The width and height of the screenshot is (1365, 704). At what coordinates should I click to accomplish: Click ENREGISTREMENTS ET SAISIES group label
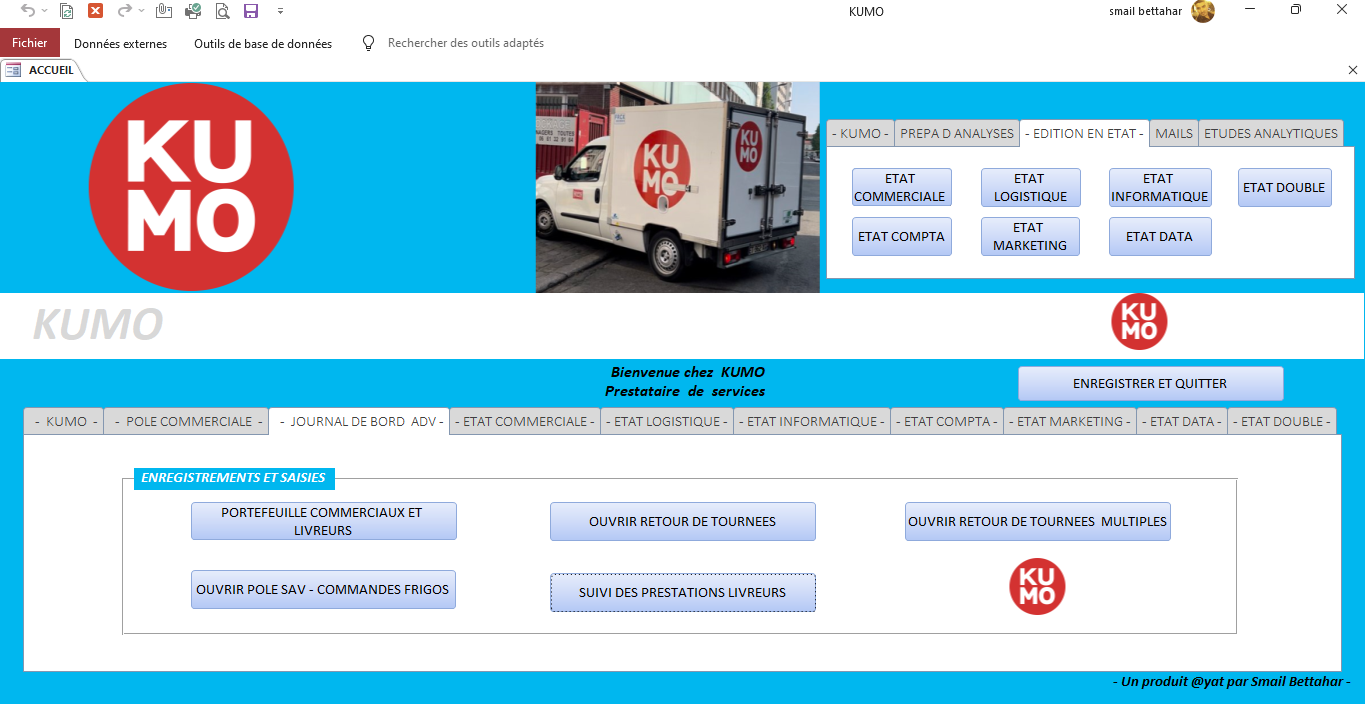pos(234,478)
